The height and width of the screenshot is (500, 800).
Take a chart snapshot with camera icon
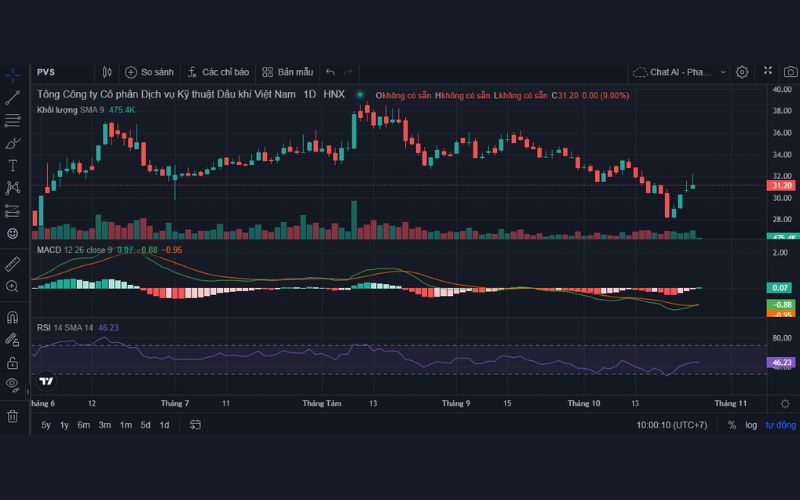pyautogui.click(x=790, y=72)
